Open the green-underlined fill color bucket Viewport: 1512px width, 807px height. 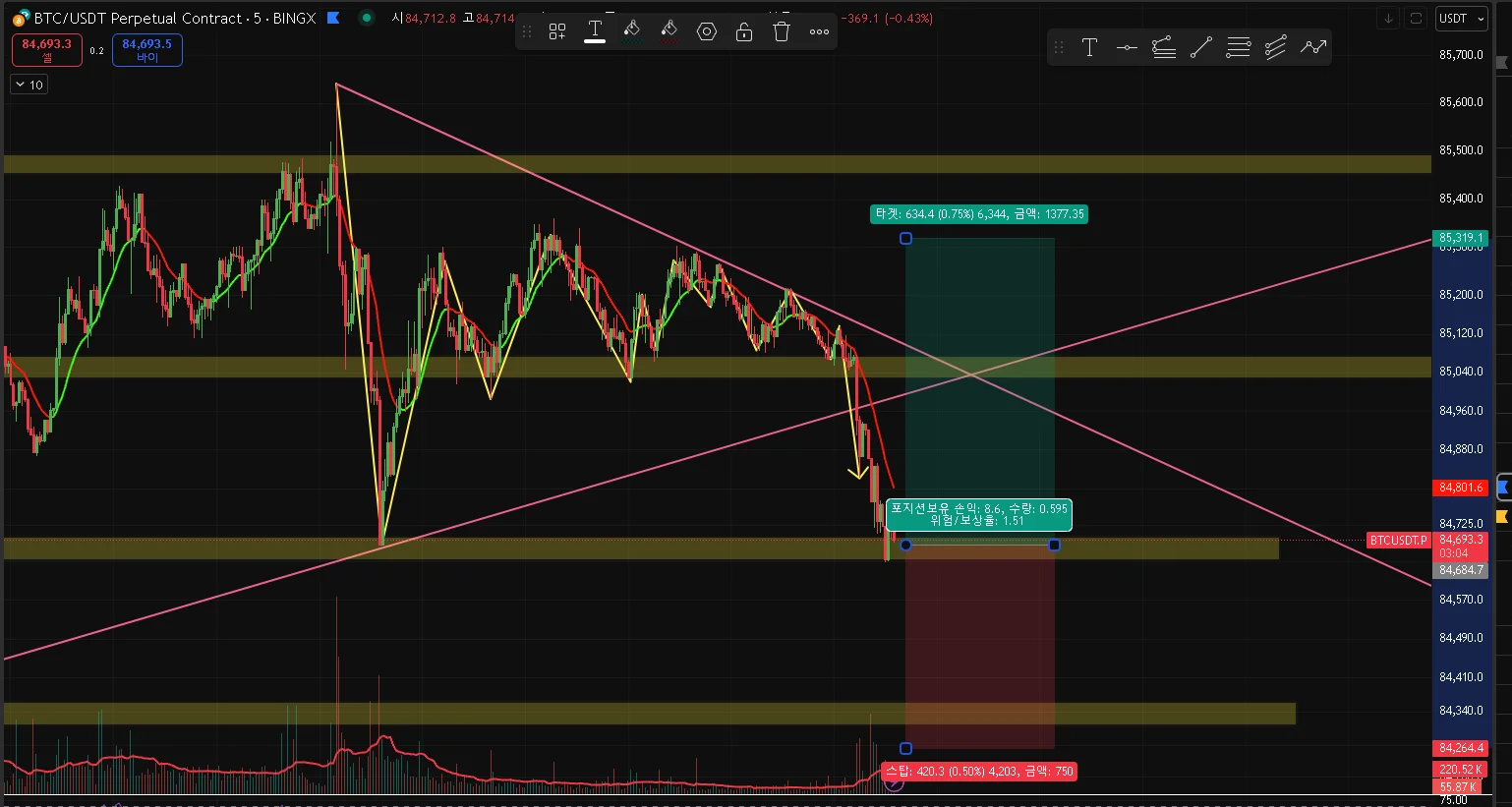pos(632,31)
